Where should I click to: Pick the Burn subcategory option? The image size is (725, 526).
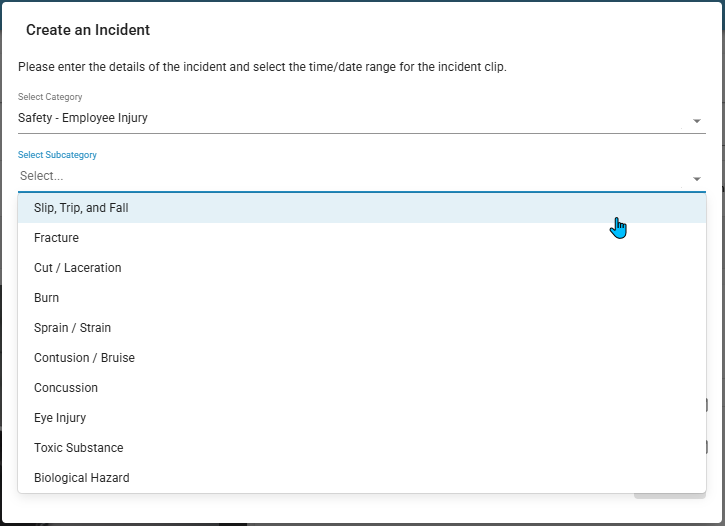(x=362, y=298)
